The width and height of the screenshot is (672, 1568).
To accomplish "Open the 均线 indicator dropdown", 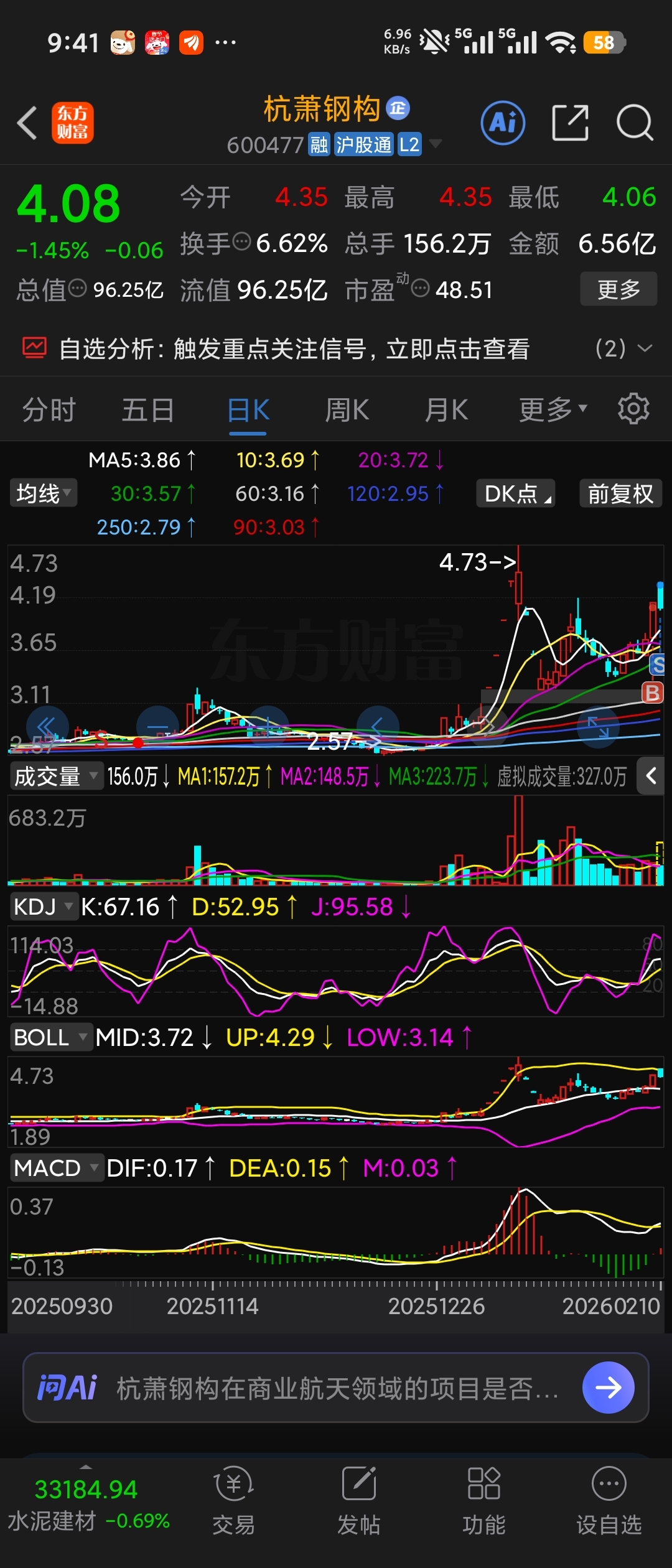I will [44, 493].
